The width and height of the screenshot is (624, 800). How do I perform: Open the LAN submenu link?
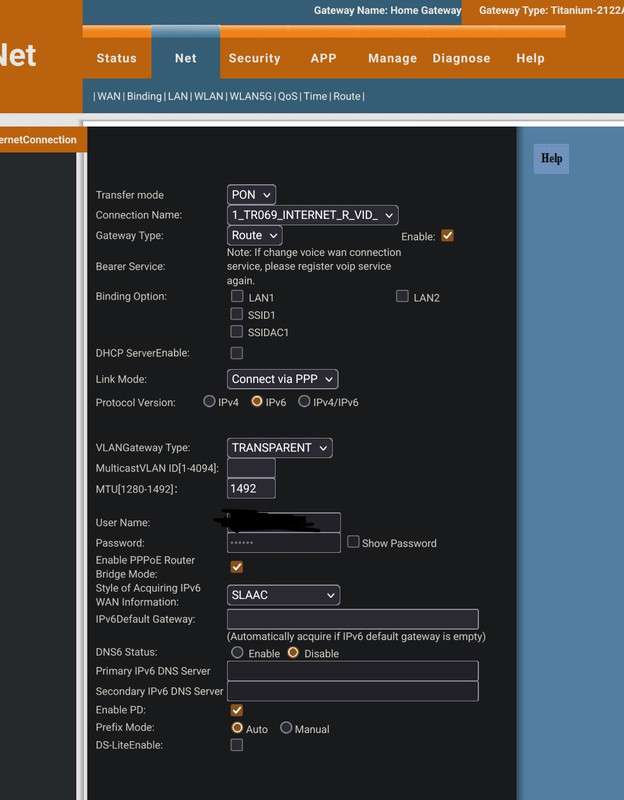pyautogui.click(x=178, y=96)
